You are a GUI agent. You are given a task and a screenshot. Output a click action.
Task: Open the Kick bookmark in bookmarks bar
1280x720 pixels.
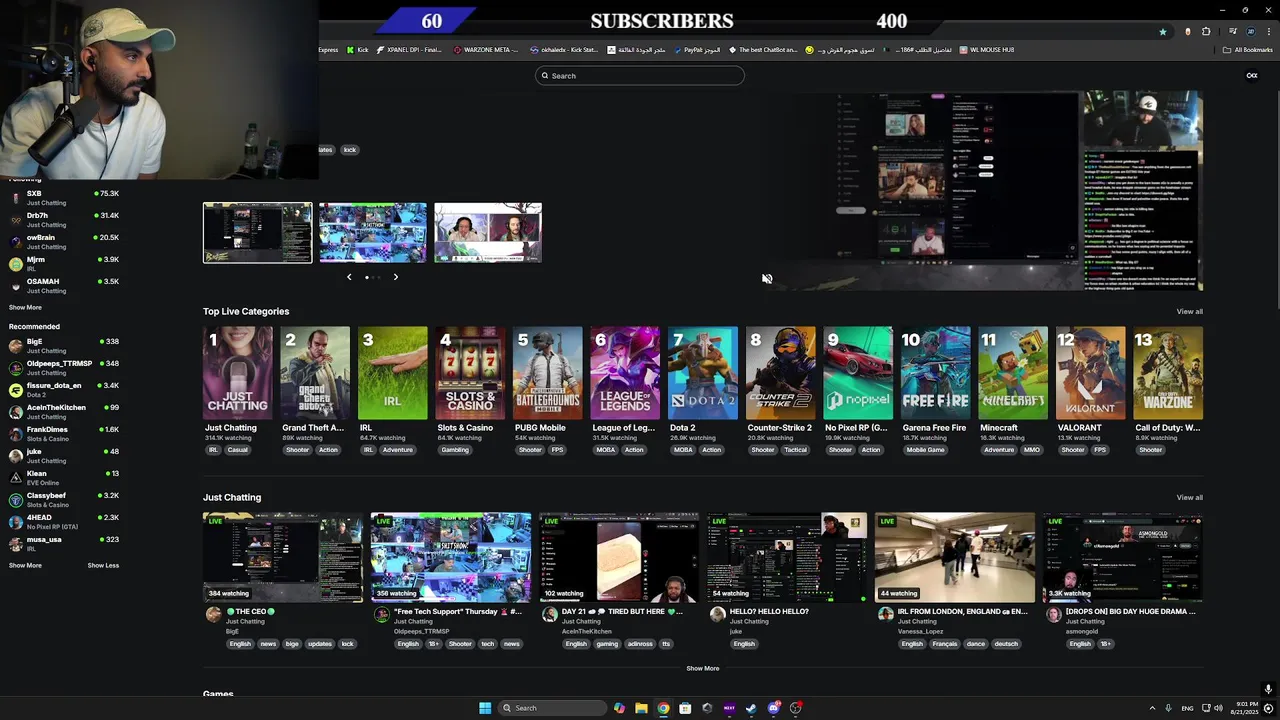point(357,50)
